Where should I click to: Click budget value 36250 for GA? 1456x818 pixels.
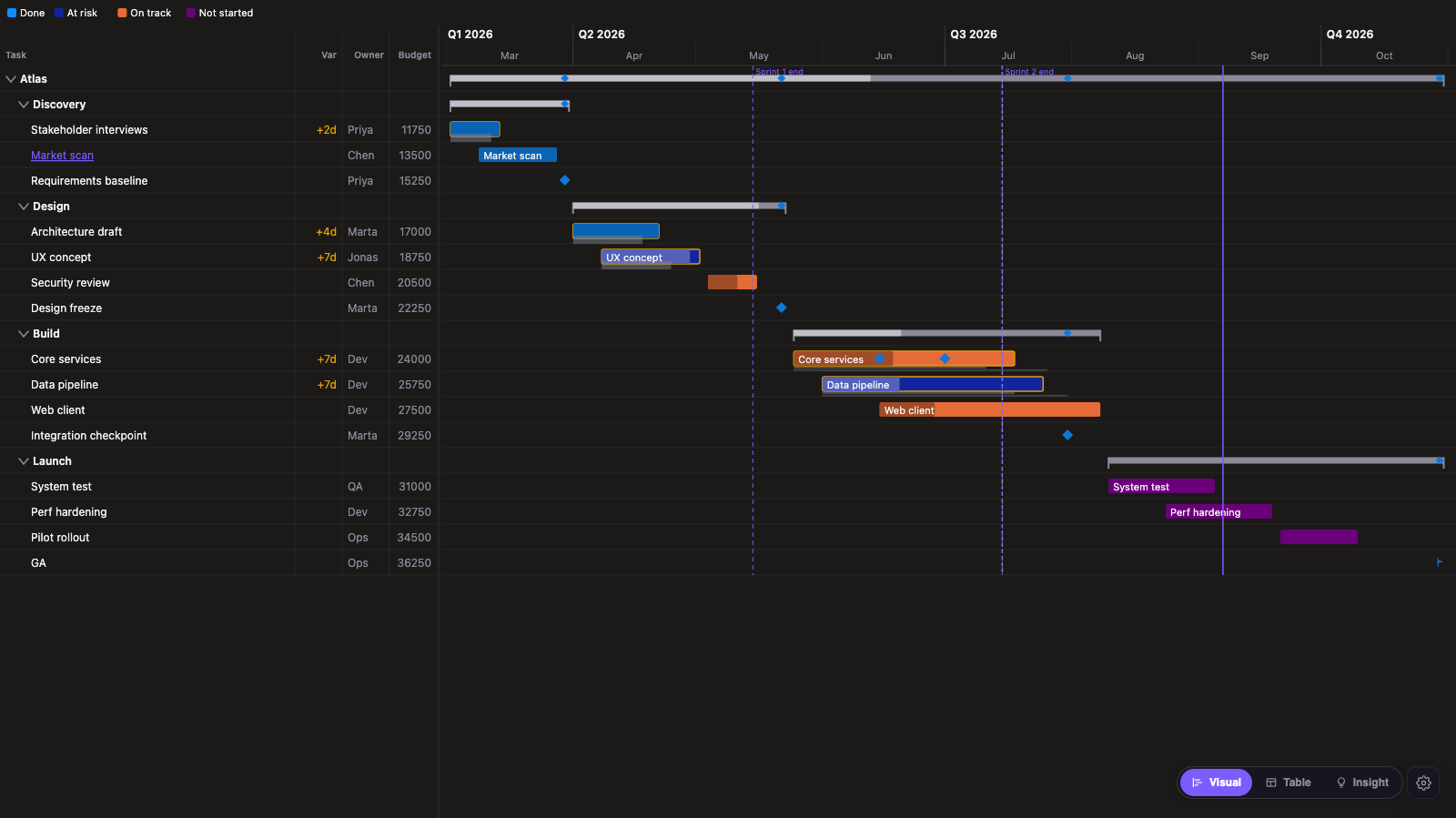click(414, 563)
